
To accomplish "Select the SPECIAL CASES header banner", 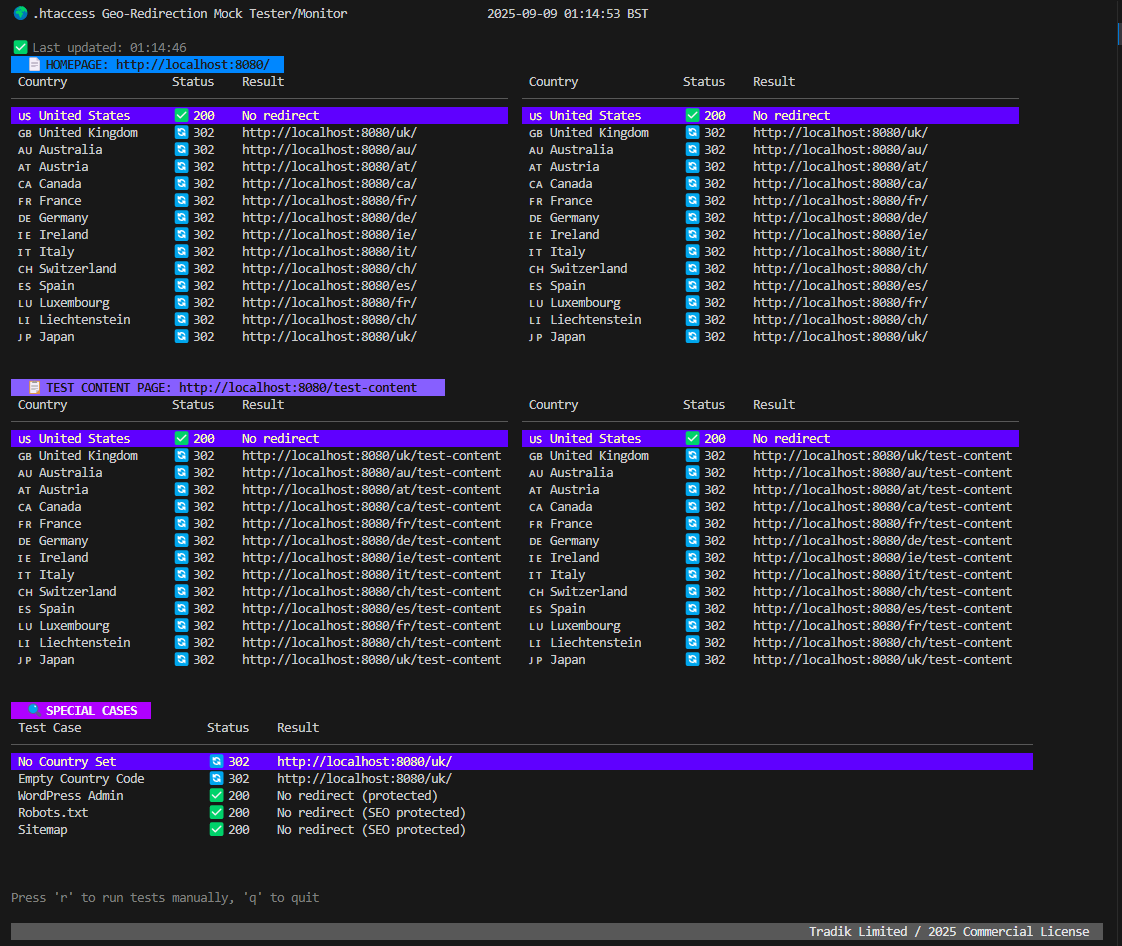I will pos(81,710).
